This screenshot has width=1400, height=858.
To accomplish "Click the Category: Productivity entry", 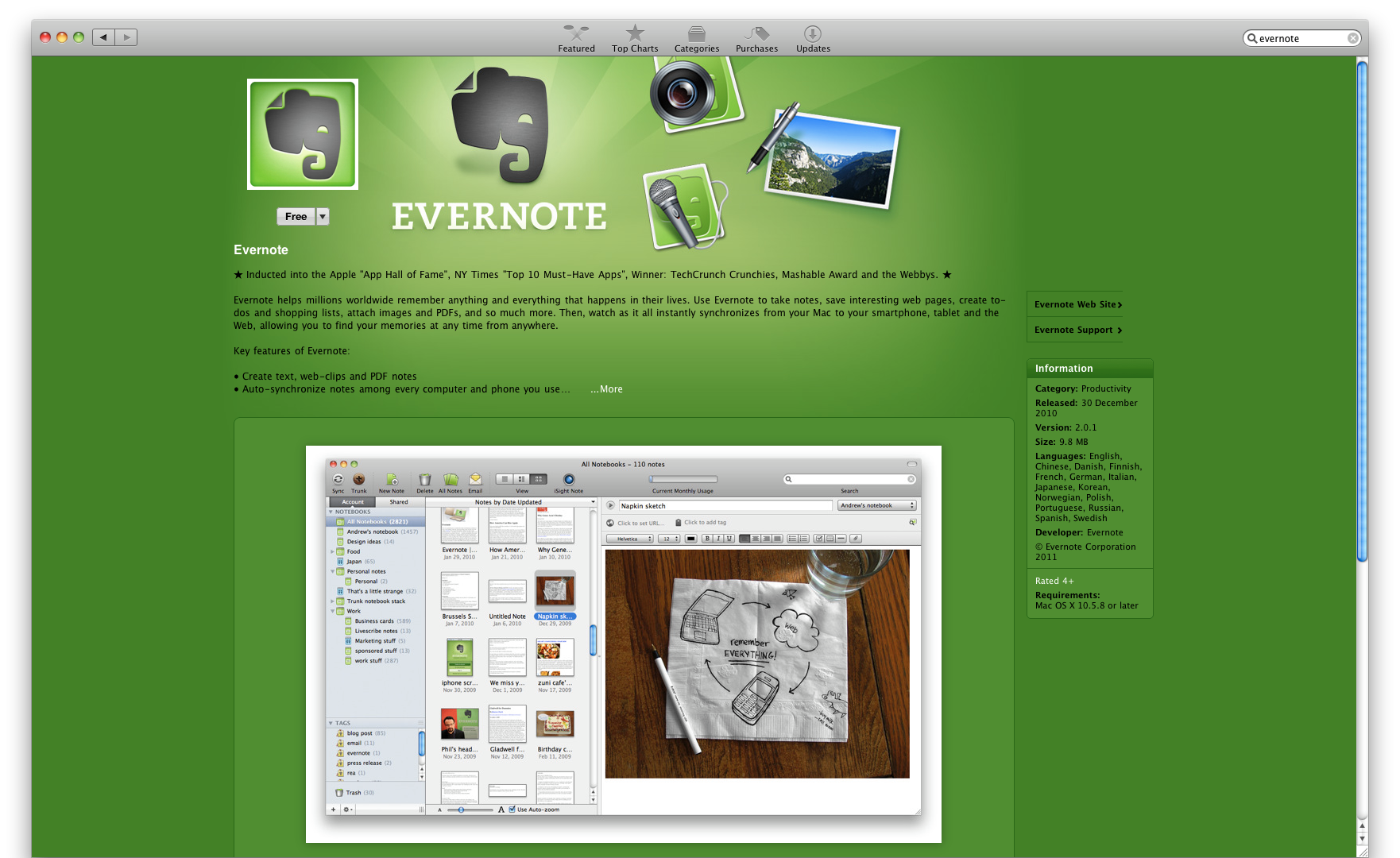I will [x=1083, y=388].
